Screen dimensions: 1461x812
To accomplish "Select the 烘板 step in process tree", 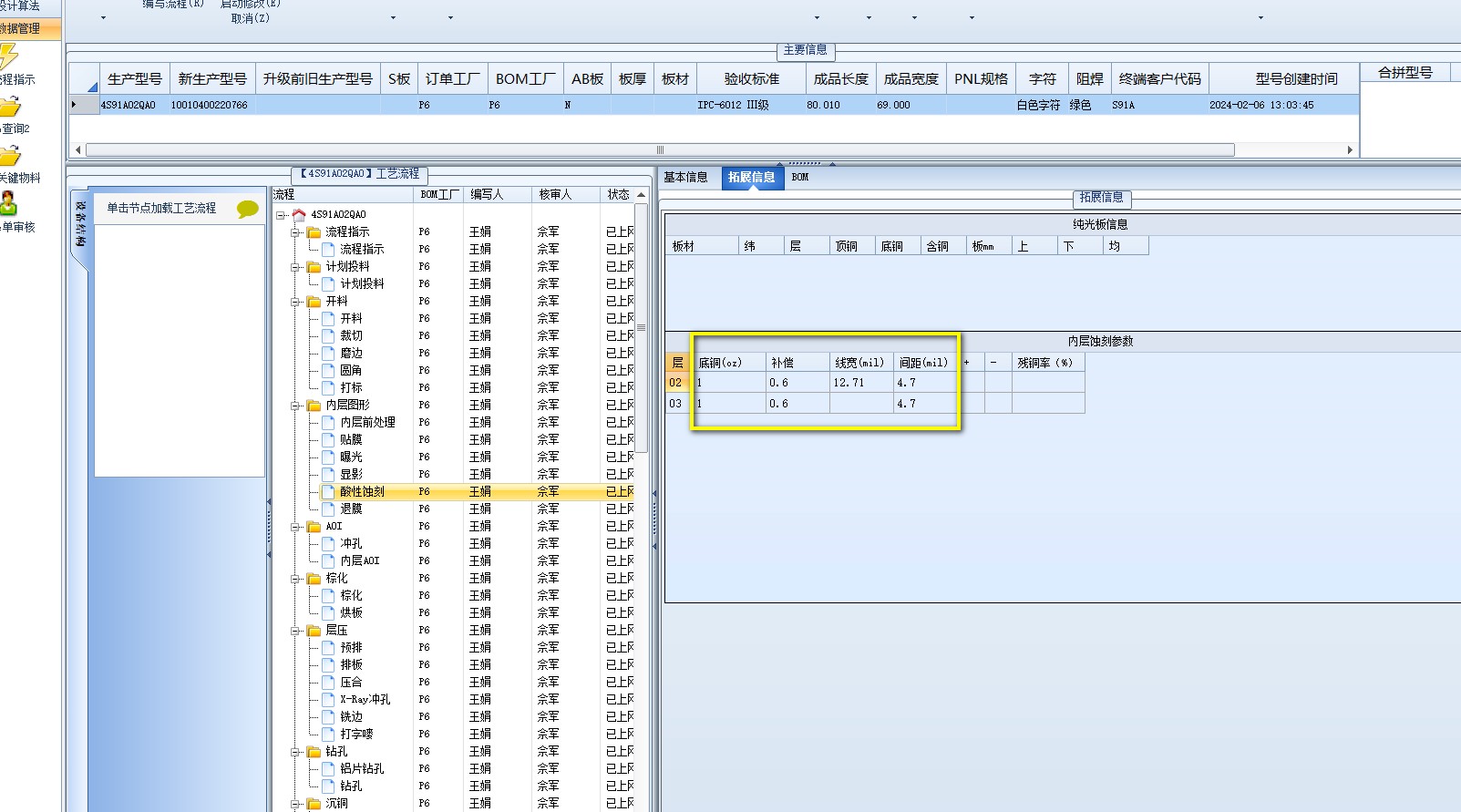I will (x=352, y=613).
